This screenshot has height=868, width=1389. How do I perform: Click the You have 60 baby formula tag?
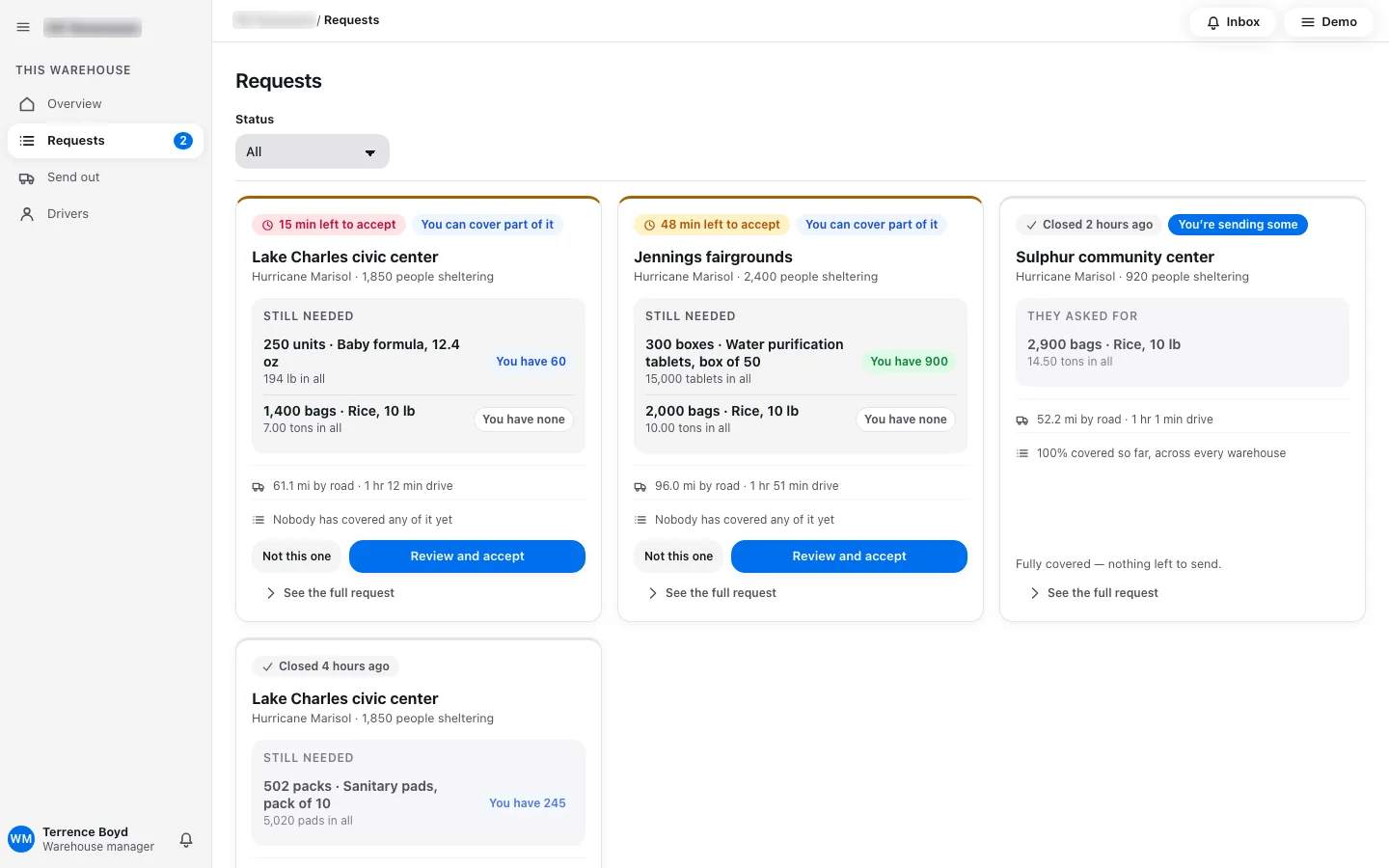[531, 362]
